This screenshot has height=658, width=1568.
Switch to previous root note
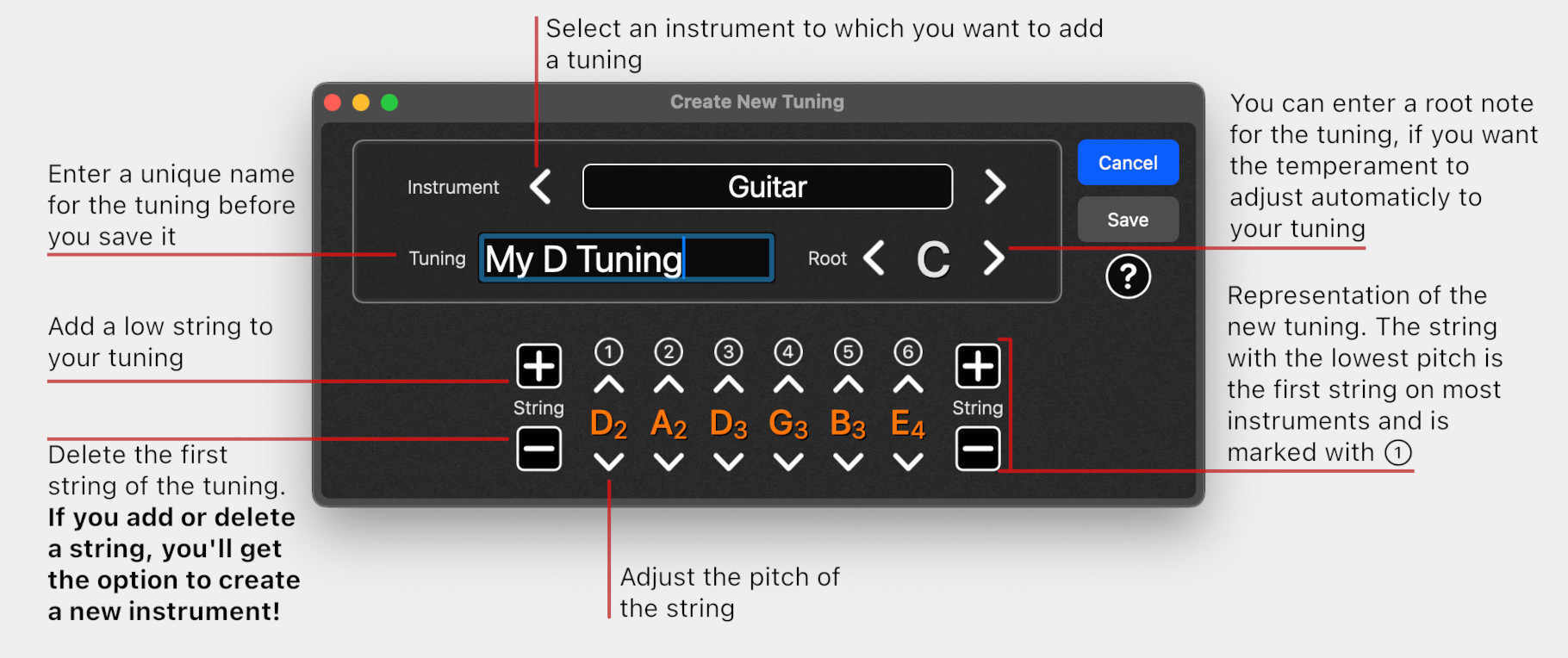point(874,258)
